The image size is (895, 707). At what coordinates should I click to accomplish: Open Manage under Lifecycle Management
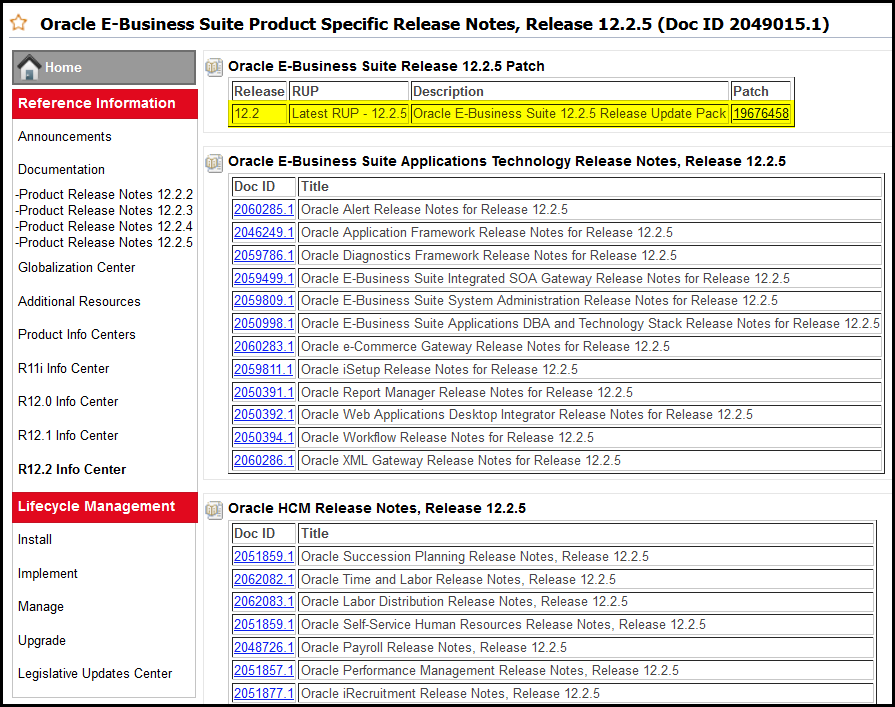41,607
